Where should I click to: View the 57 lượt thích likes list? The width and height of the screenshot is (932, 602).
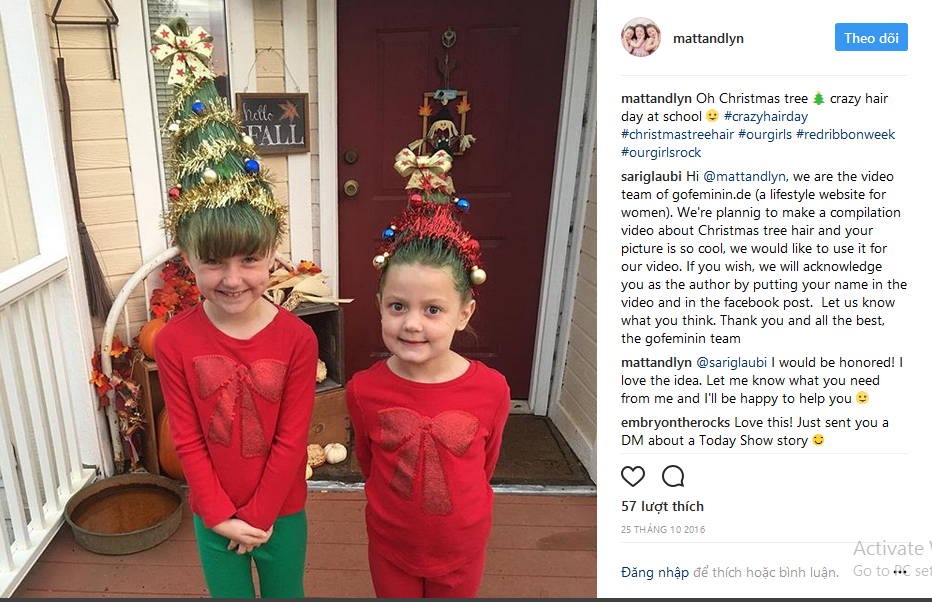coord(662,506)
